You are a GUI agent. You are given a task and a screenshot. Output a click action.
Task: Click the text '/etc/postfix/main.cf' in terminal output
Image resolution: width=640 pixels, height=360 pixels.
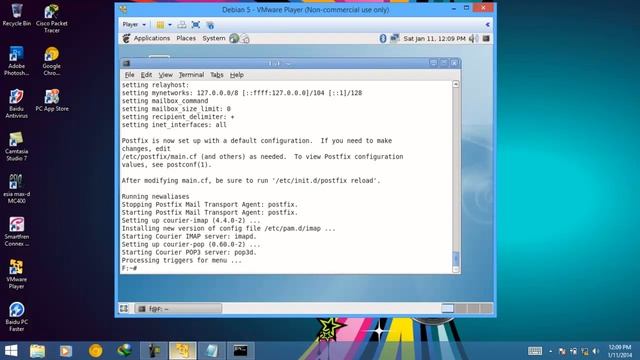tap(160, 157)
